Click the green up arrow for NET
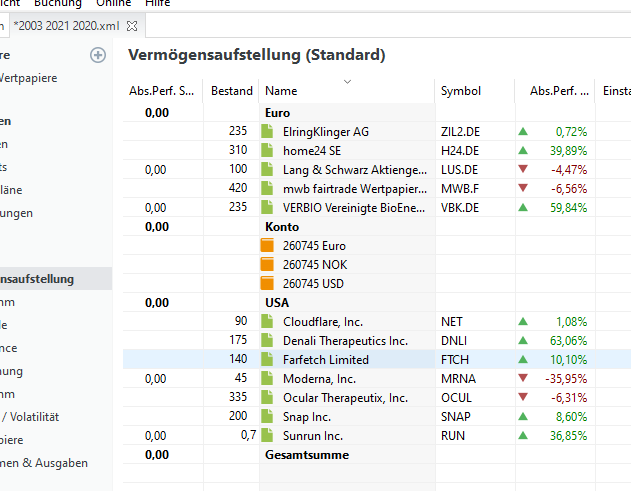The width and height of the screenshot is (631, 491). point(523,322)
